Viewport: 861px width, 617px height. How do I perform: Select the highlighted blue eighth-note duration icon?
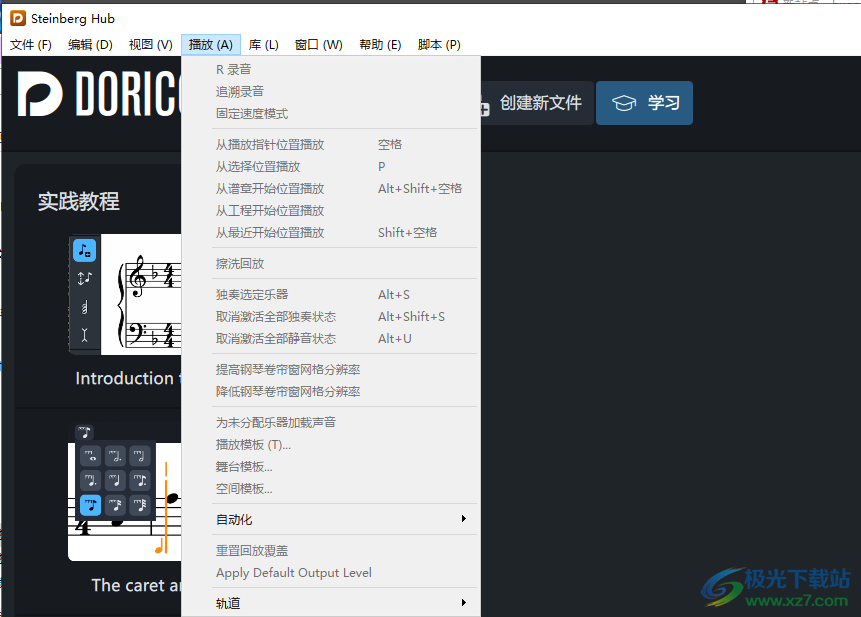90,505
